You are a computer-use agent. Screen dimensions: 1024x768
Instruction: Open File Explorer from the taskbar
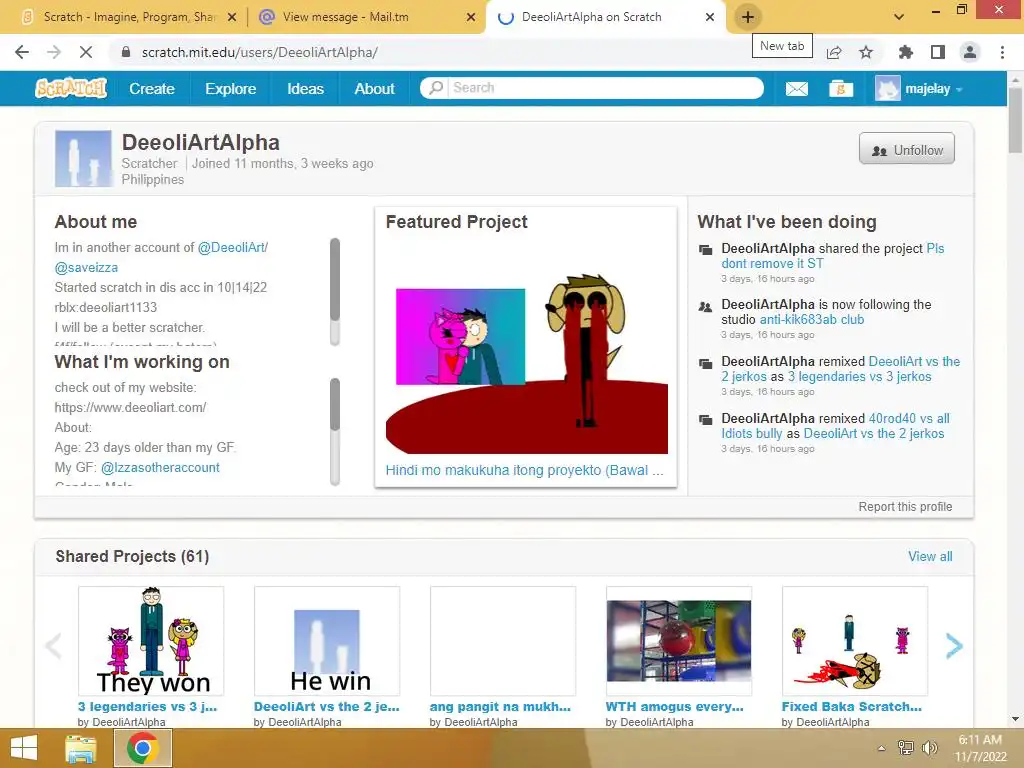pyautogui.click(x=80, y=748)
